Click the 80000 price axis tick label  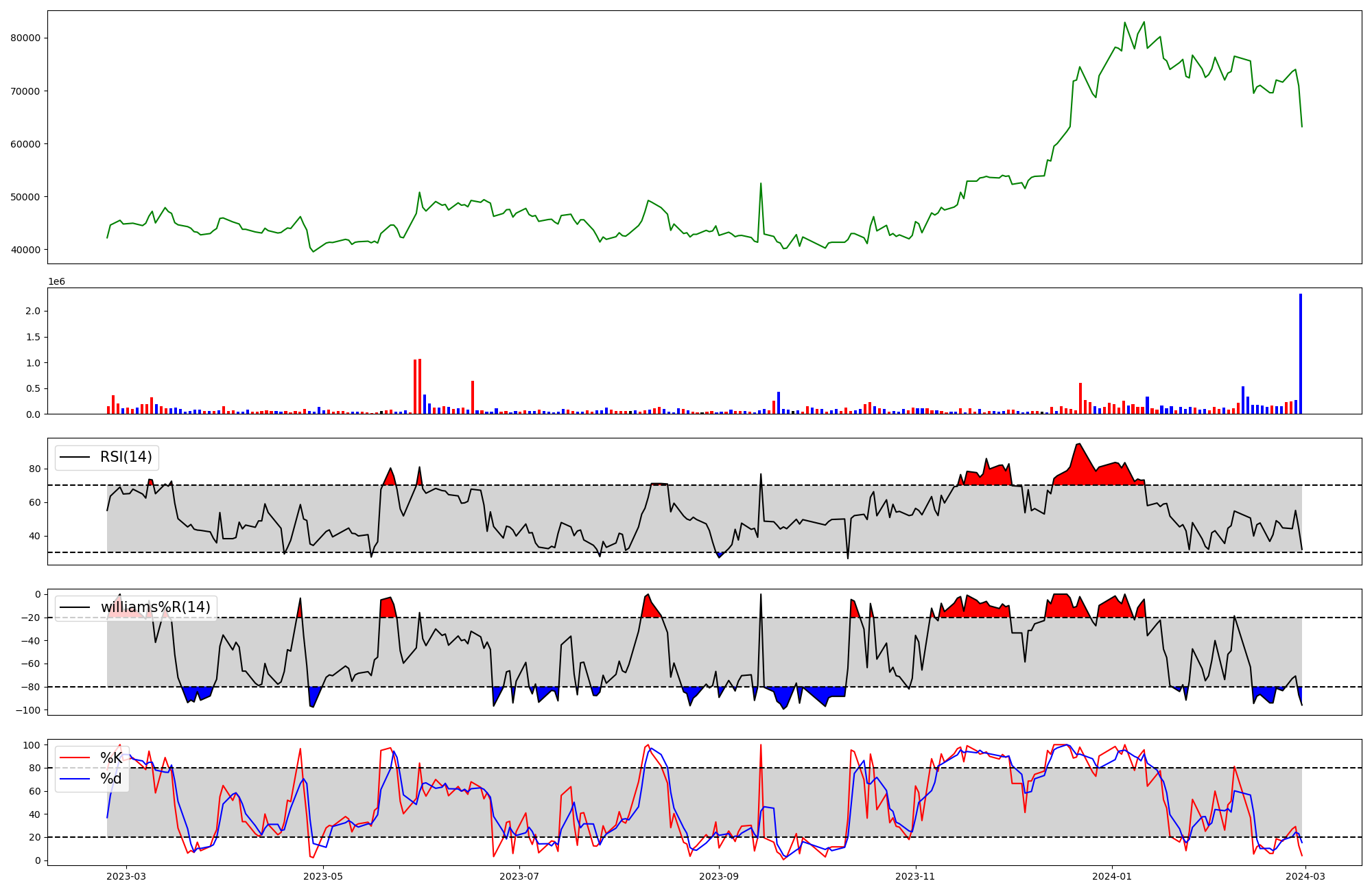25,38
